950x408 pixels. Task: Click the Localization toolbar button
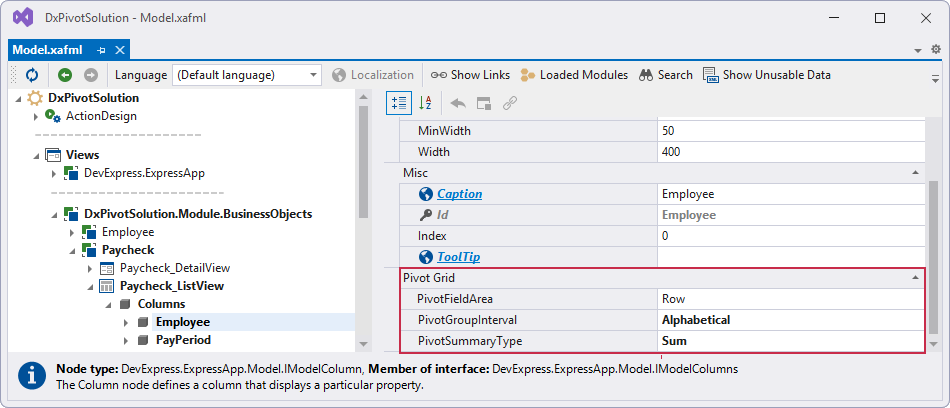point(373,75)
